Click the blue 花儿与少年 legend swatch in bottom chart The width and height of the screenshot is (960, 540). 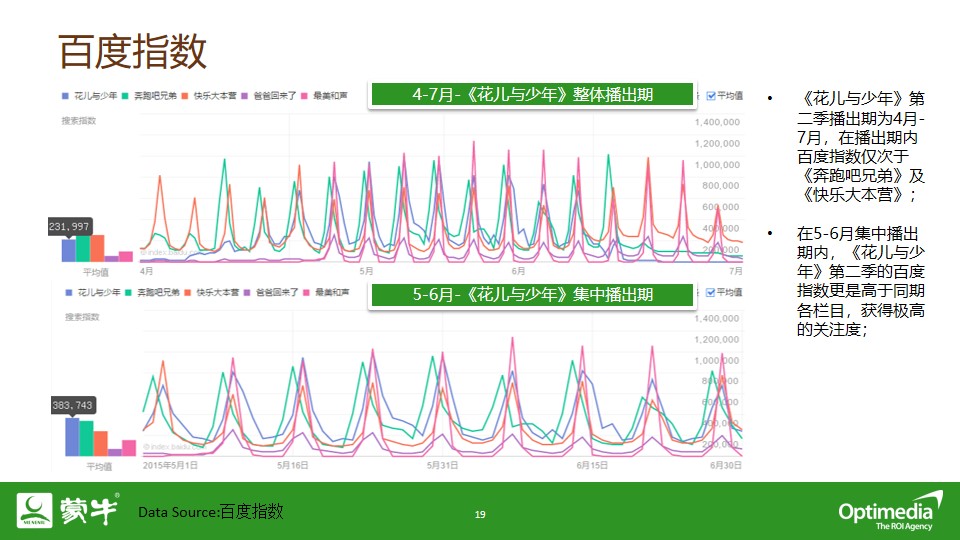click(x=69, y=293)
